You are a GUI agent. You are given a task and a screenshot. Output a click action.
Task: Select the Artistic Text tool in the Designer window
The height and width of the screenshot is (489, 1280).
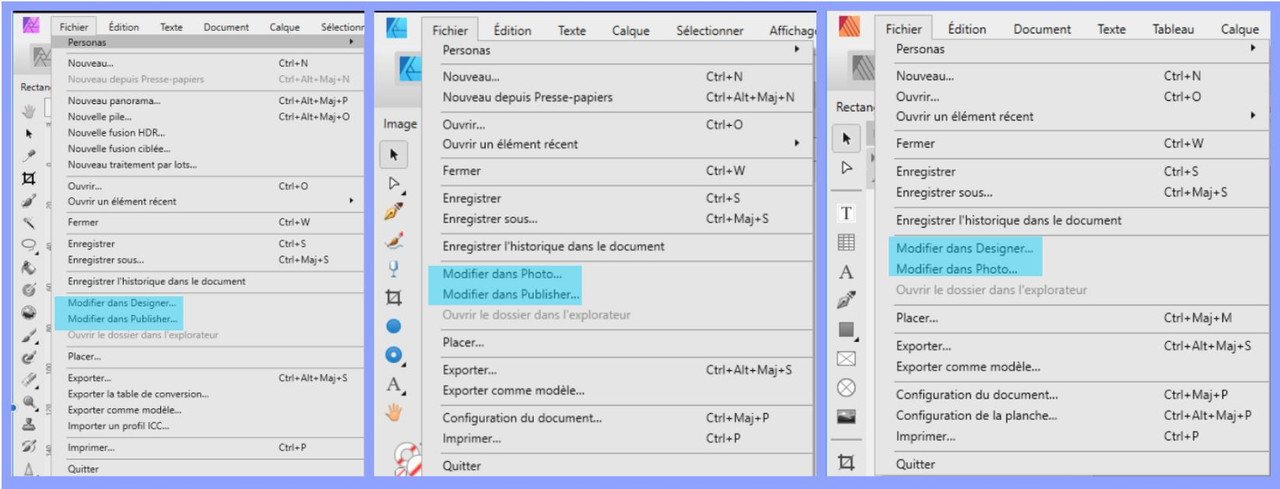[x=394, y=383]
